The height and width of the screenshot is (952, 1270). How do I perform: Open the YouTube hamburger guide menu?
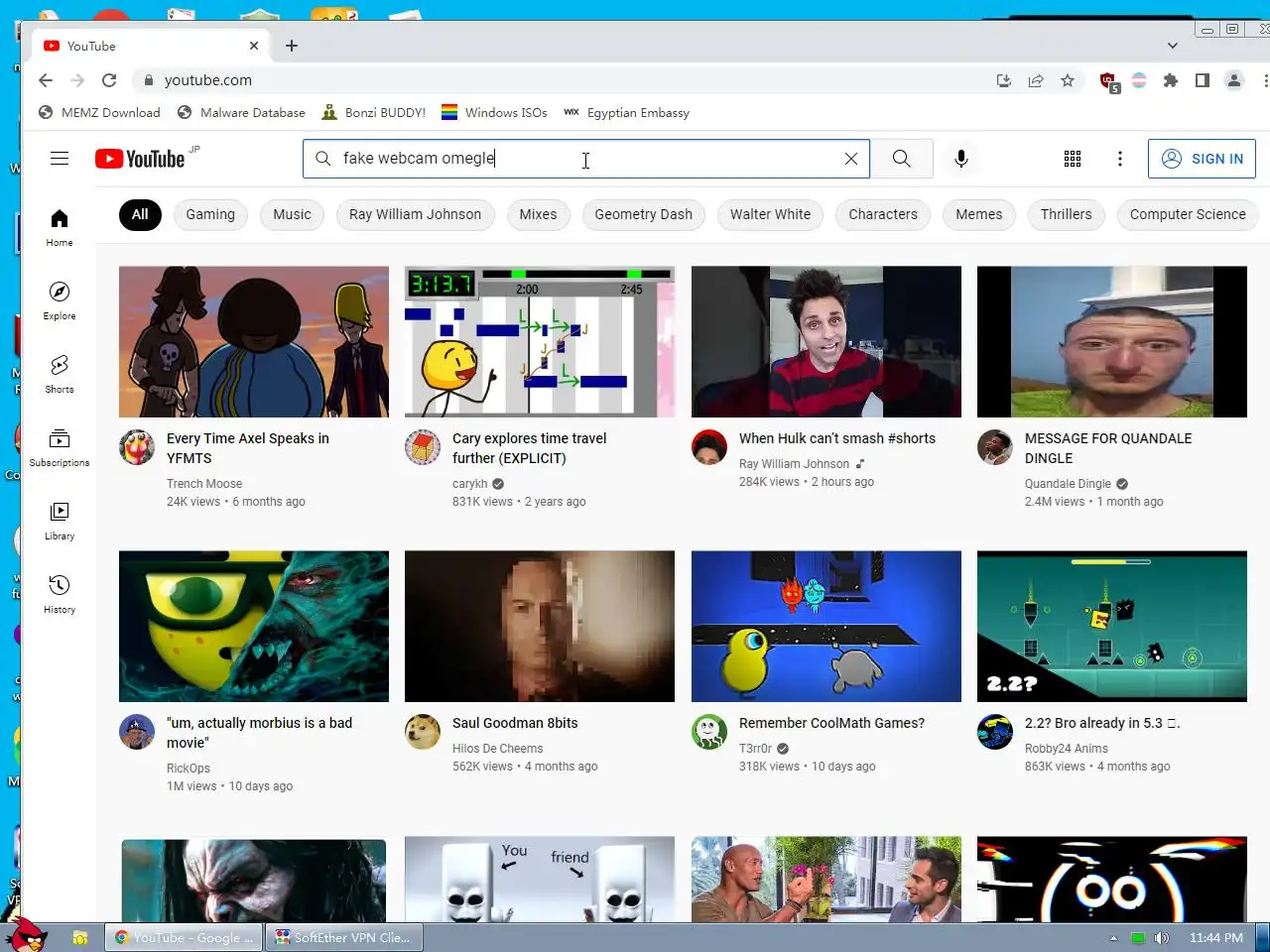pos(60,159)
